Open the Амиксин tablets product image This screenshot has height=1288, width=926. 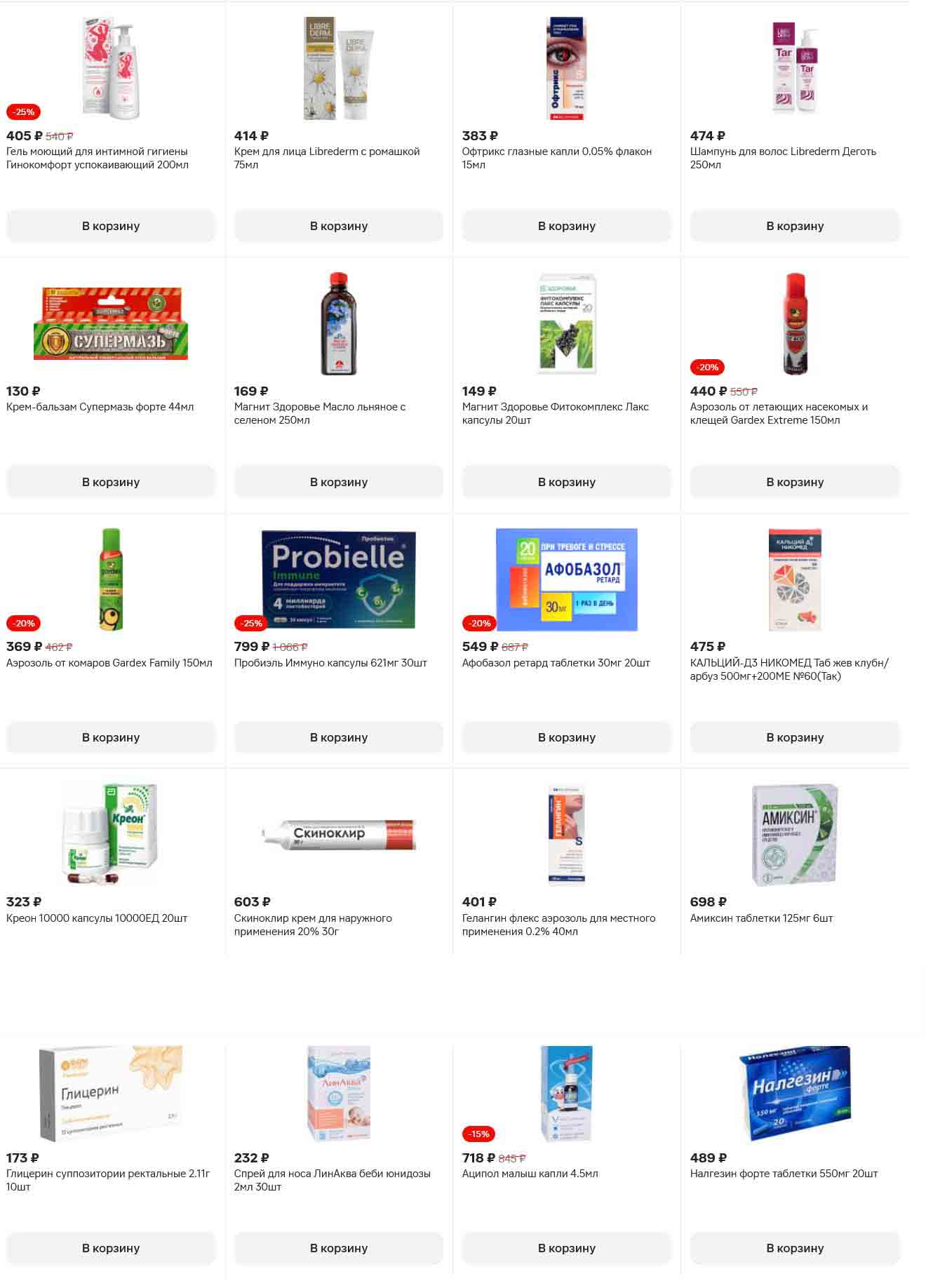pyautogui.click(x=795, y=835)
